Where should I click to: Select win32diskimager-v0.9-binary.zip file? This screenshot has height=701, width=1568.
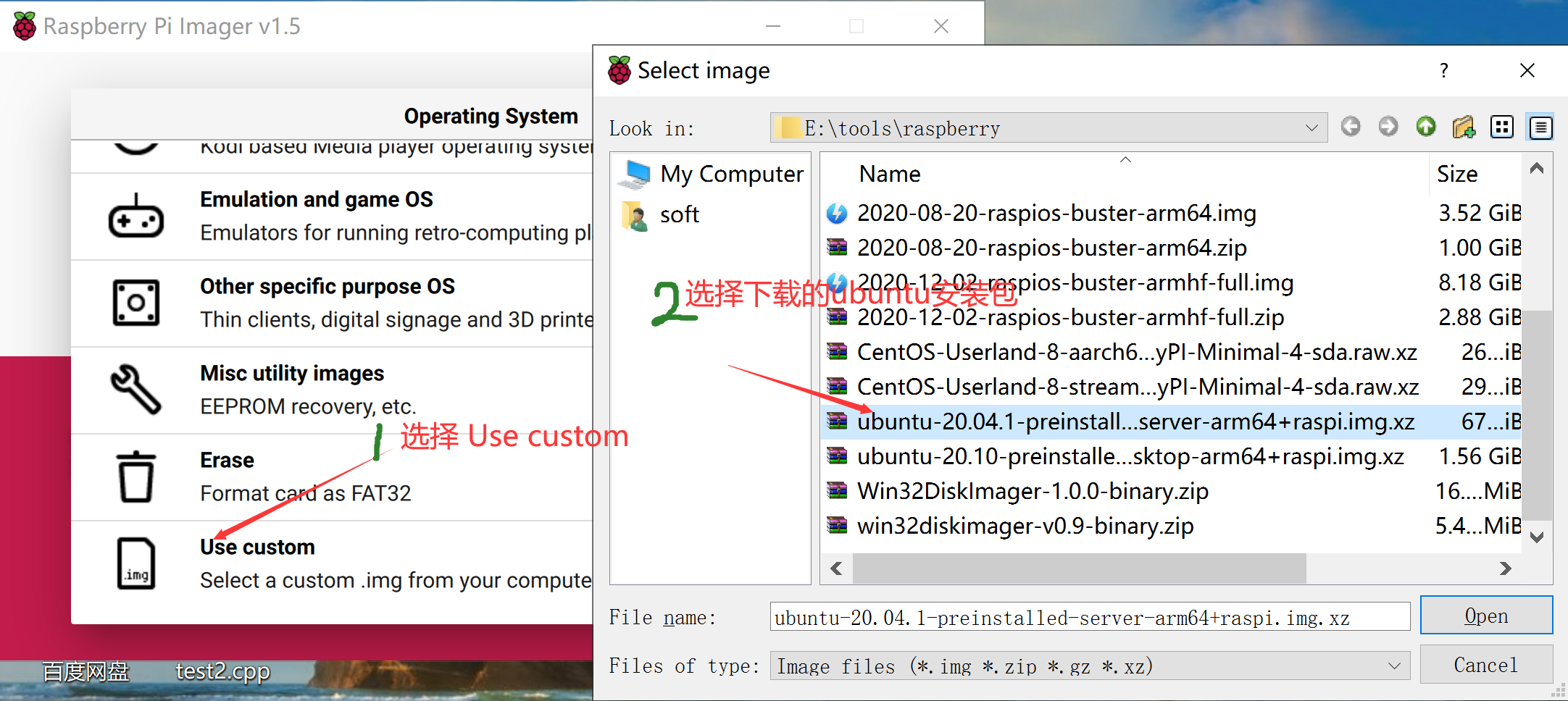click(1025, 526)
